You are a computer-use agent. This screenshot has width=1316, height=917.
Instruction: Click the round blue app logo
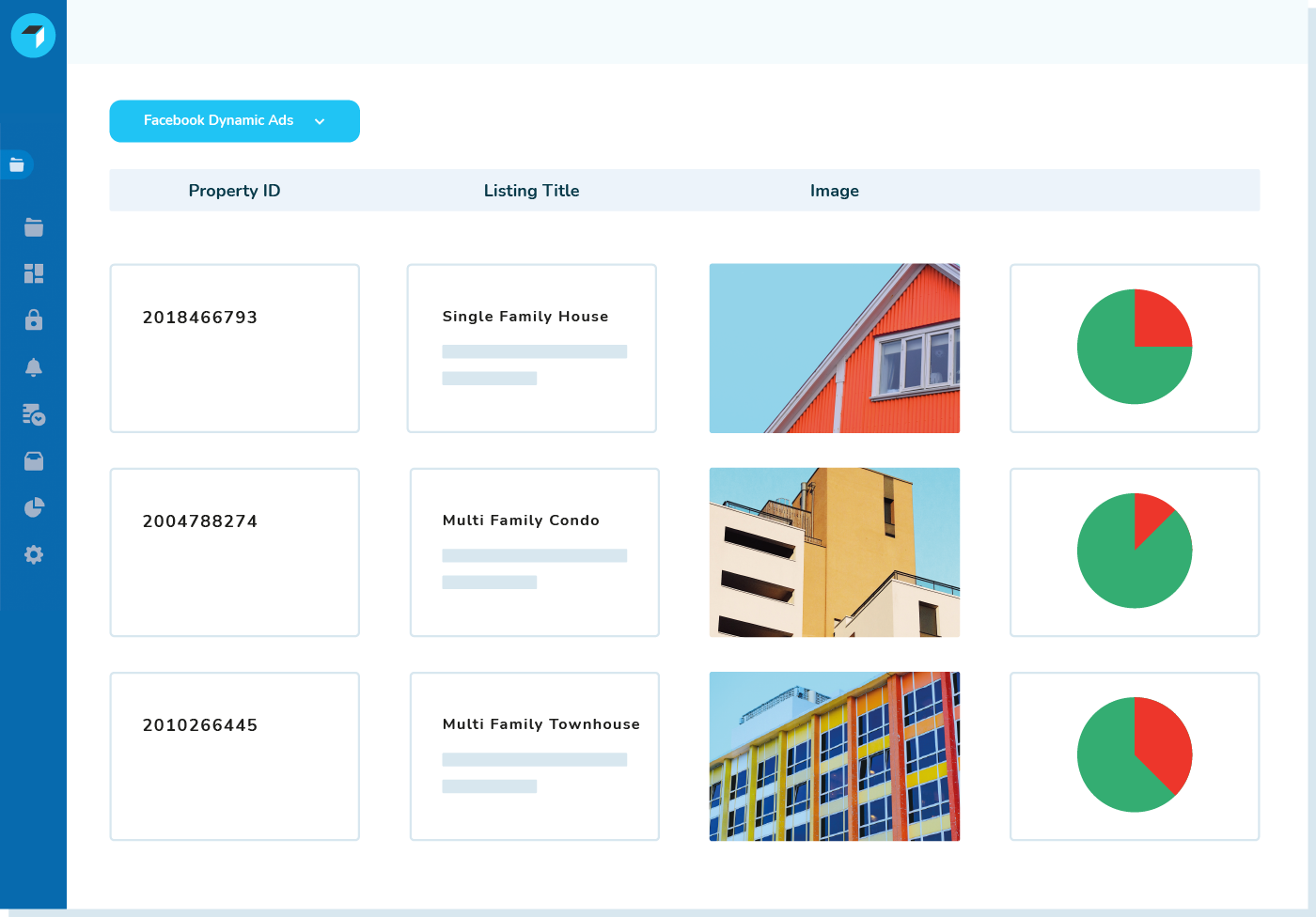[x=33, y=36]
